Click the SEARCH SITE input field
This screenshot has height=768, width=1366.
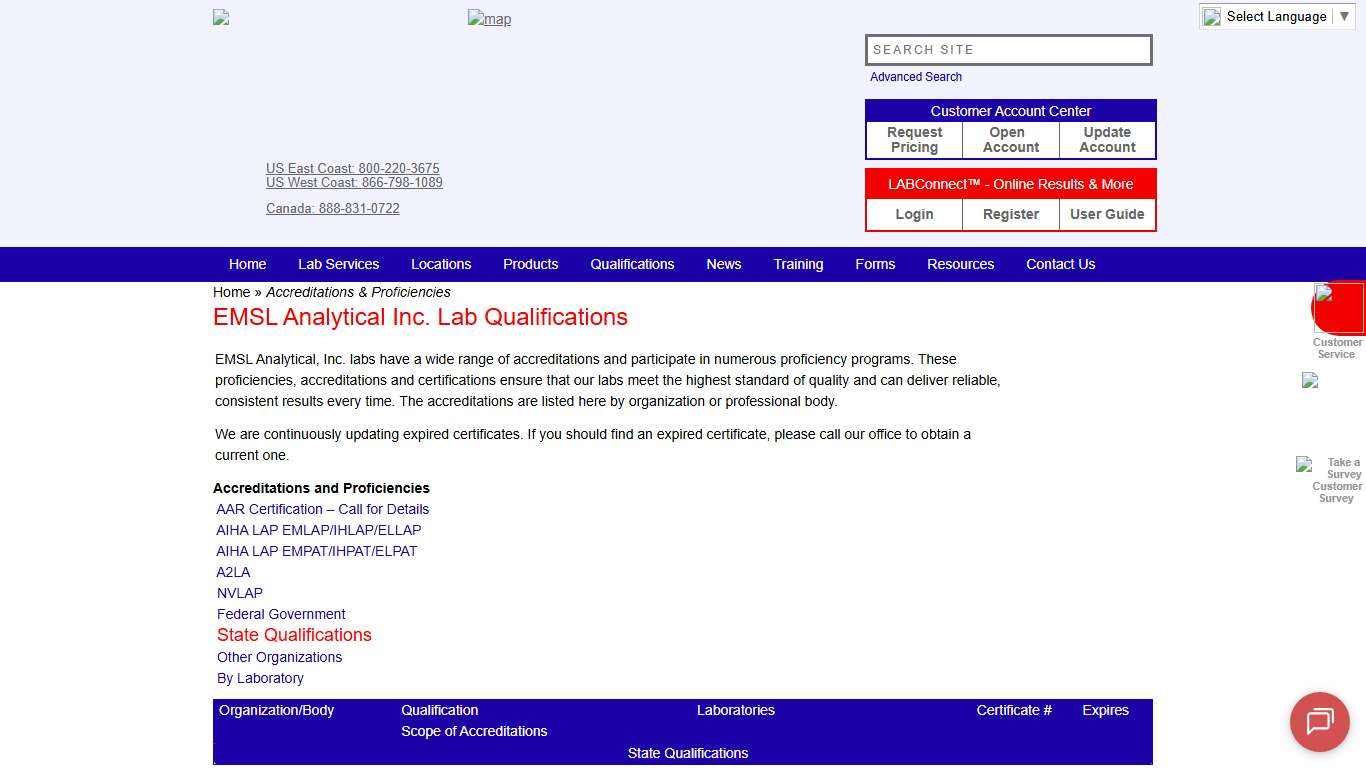[1008, 49]
